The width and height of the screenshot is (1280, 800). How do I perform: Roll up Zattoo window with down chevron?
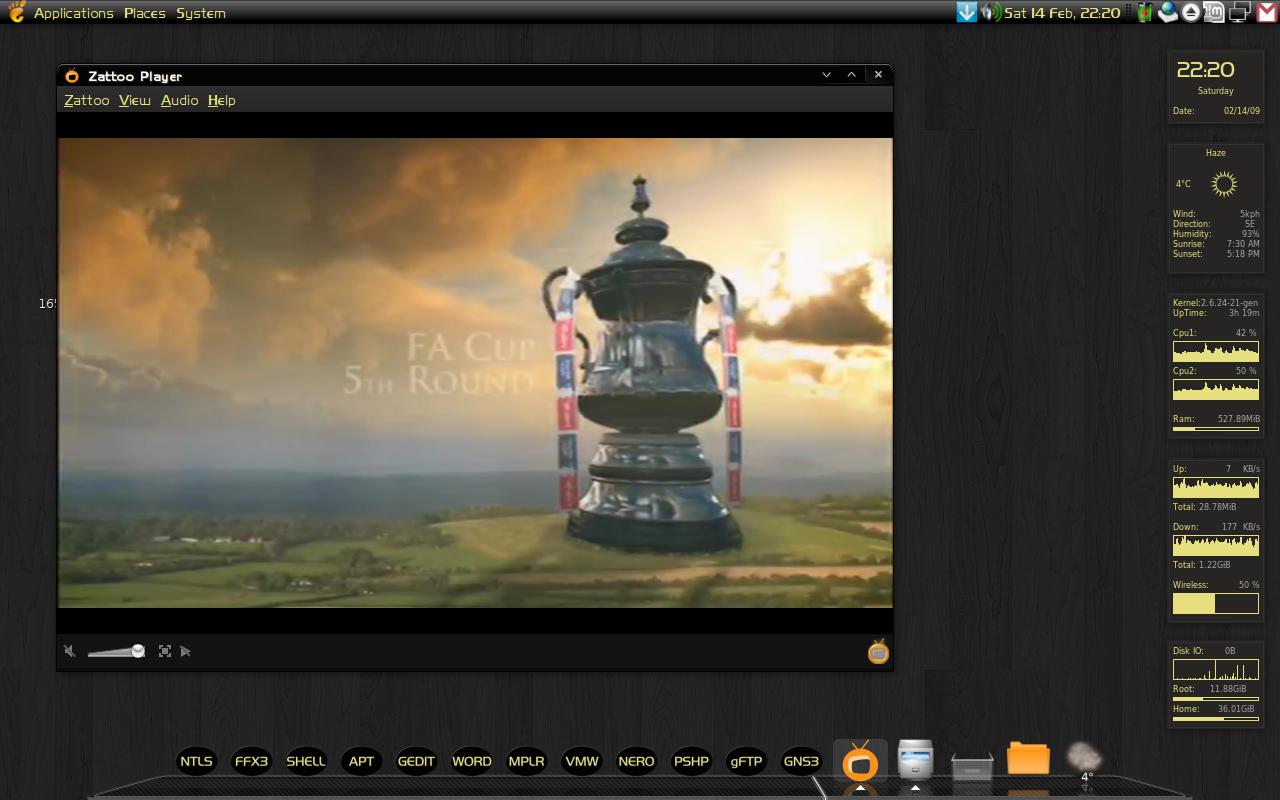click(827, 75)
